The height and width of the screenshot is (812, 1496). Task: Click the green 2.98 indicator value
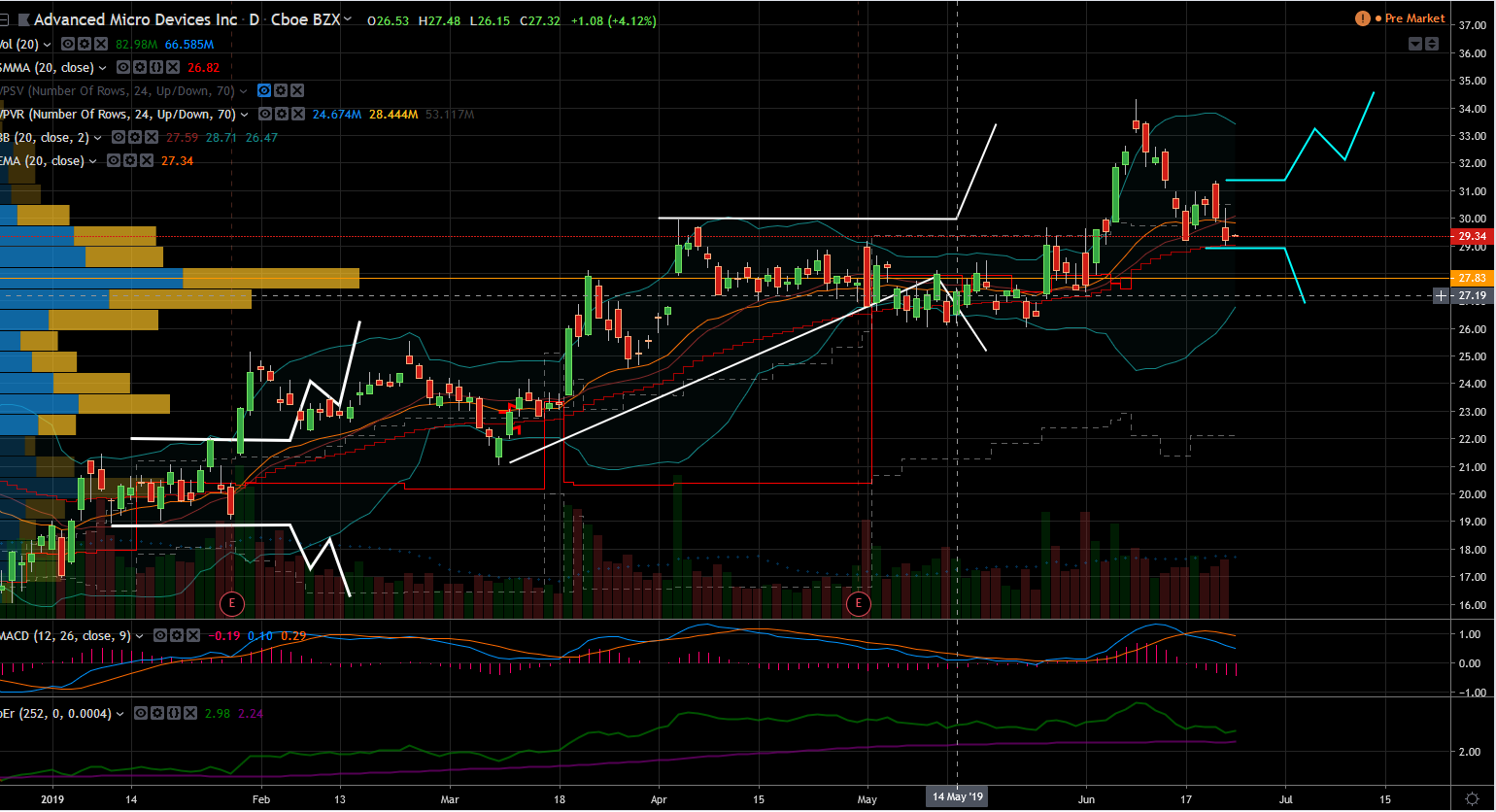coord(218,714)
